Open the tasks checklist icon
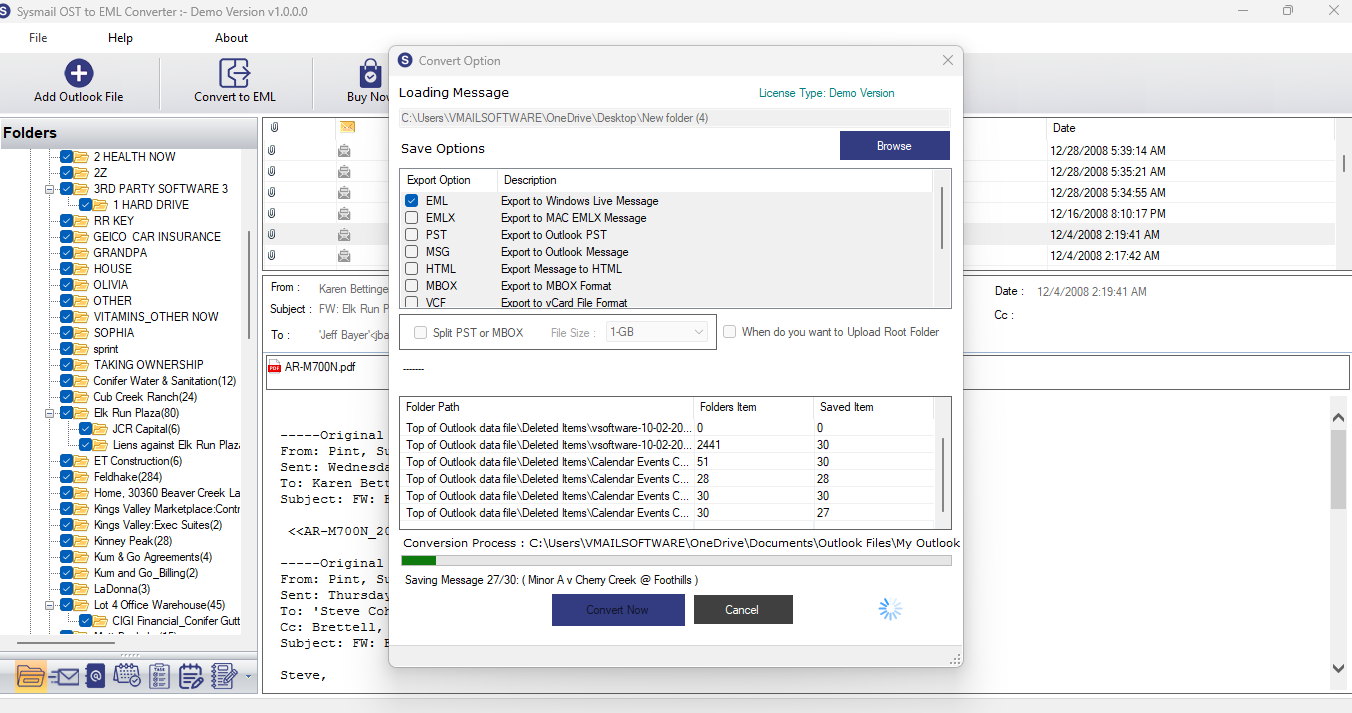This screenshot has width=1352, height=713. coord(158,677)
